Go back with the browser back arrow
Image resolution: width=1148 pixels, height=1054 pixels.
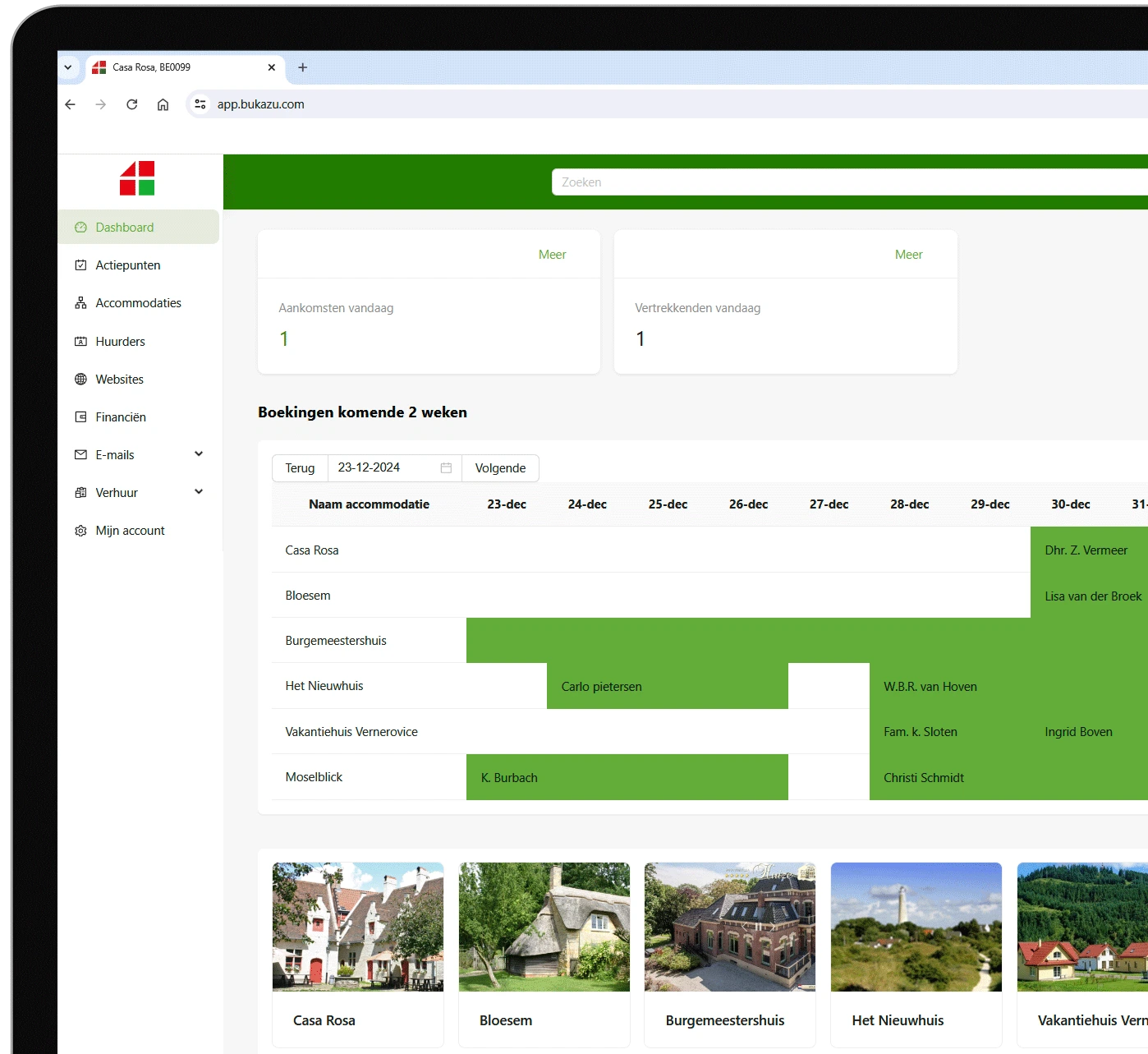70,104
